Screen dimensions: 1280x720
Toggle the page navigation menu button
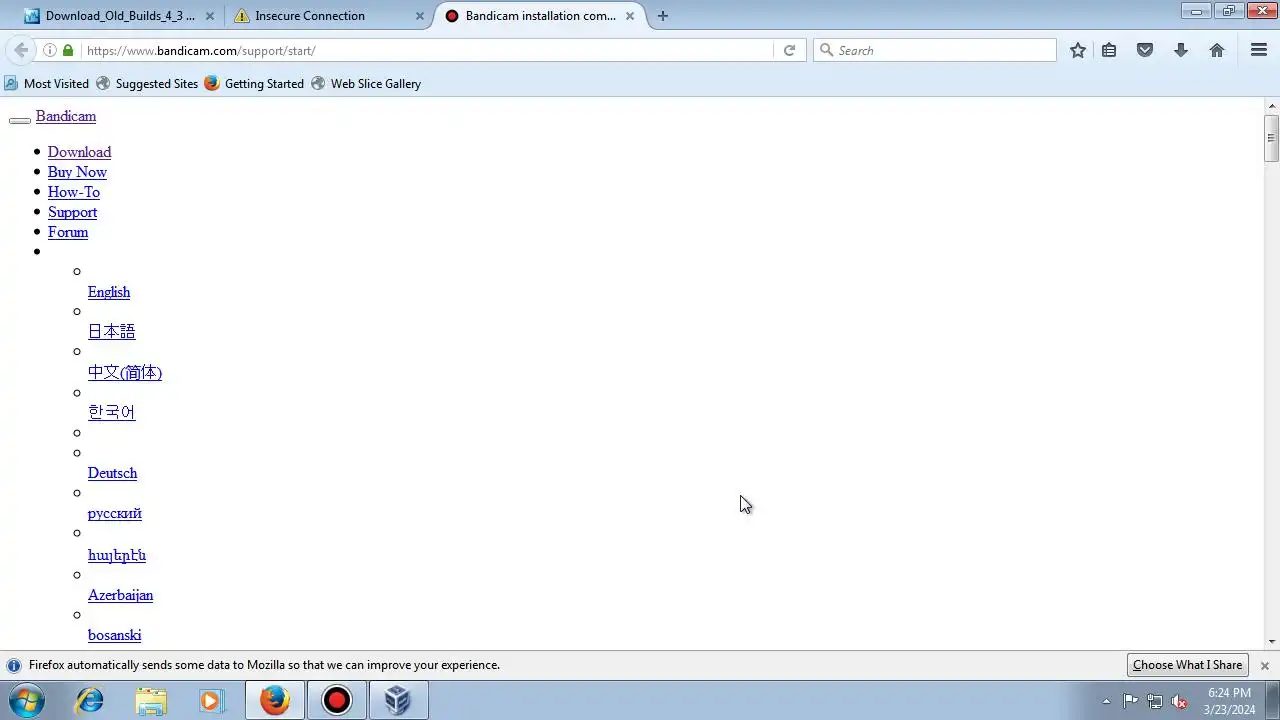(x=20, y=120)
